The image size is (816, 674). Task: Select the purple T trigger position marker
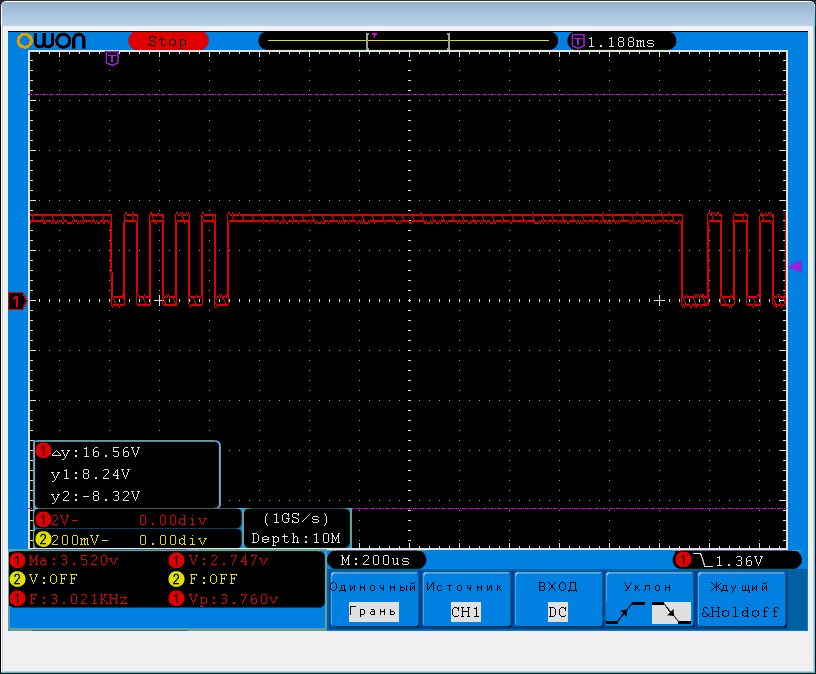[112, 59]
